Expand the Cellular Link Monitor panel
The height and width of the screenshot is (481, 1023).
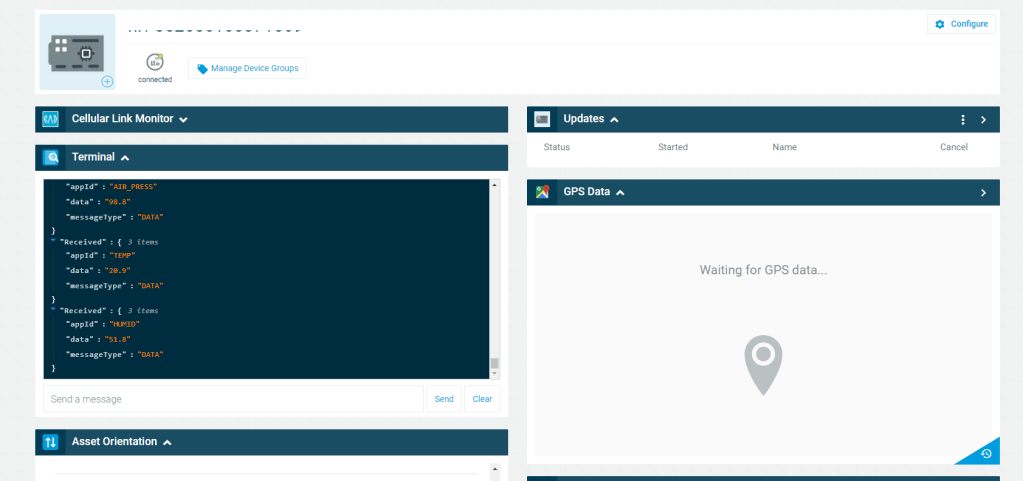click(183, 119)
